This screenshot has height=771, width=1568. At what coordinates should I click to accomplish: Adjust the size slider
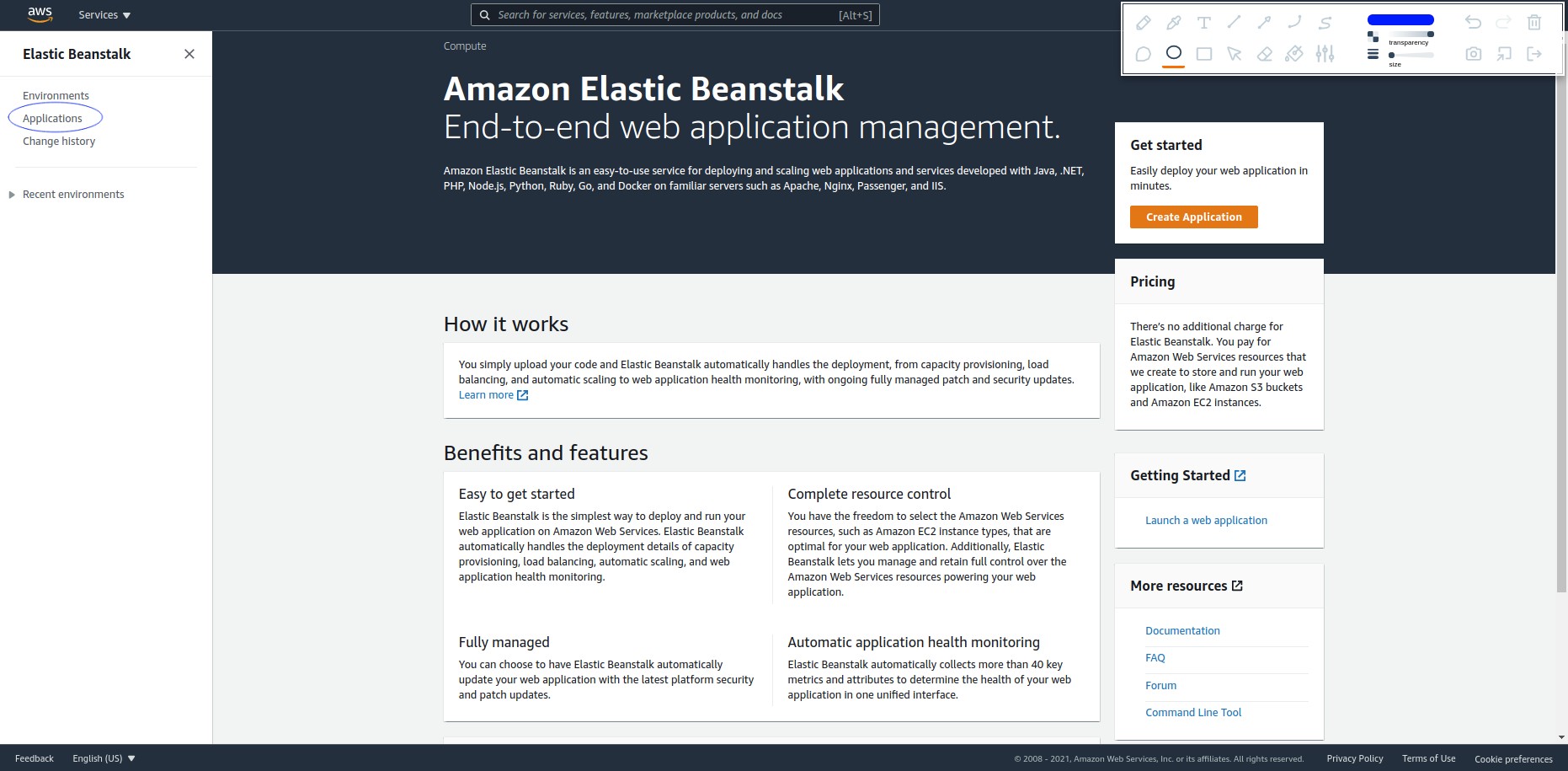coord(1411,55)
